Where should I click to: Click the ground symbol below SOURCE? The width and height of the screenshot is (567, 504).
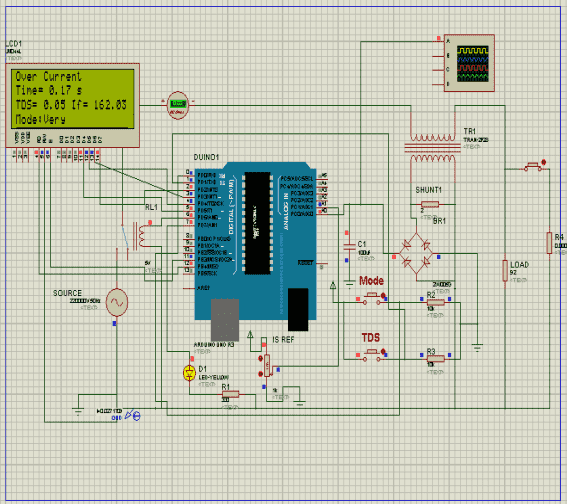tap(78, 411)
